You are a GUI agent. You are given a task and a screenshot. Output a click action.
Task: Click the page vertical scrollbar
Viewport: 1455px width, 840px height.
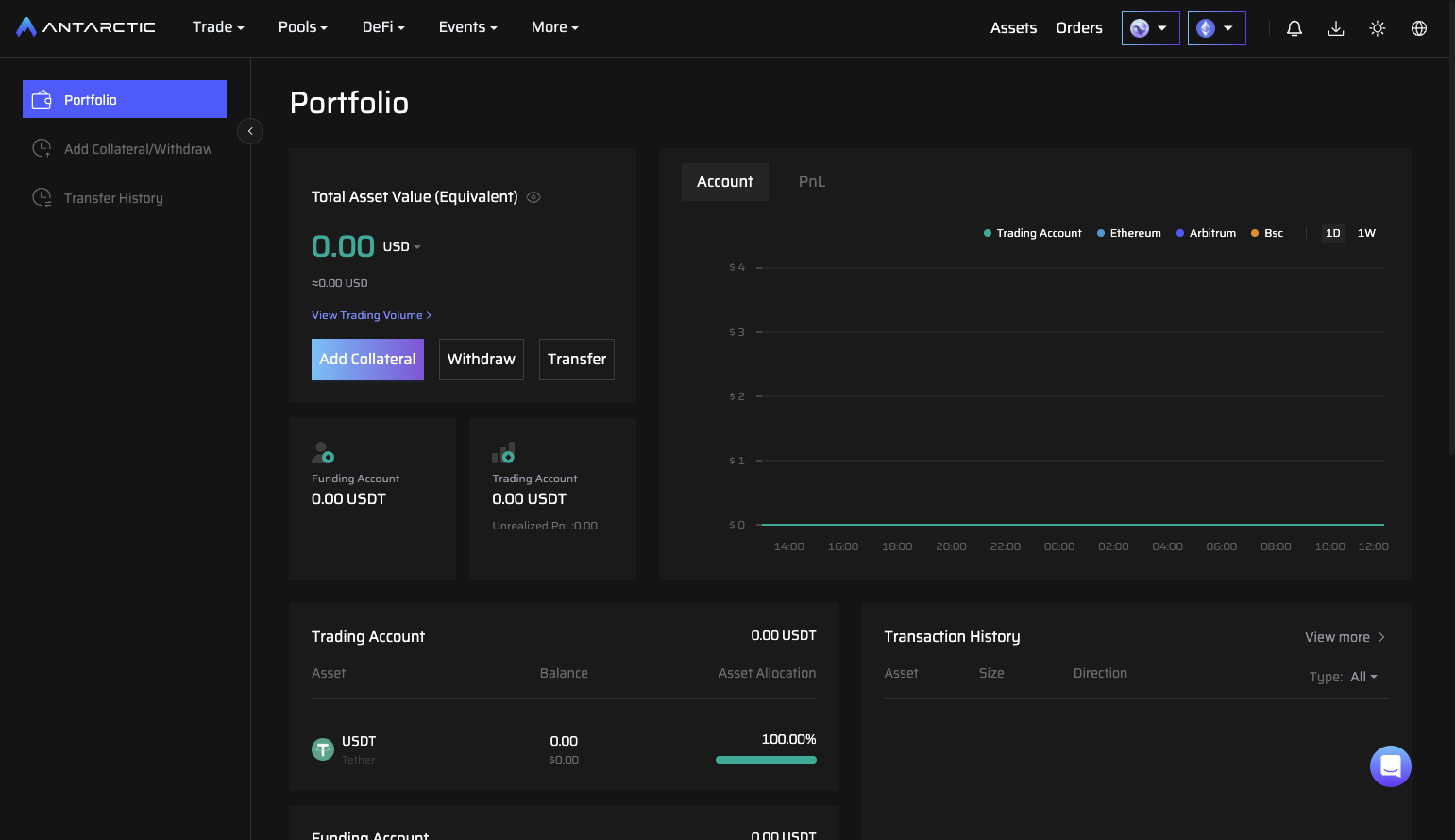[1452, 227]
